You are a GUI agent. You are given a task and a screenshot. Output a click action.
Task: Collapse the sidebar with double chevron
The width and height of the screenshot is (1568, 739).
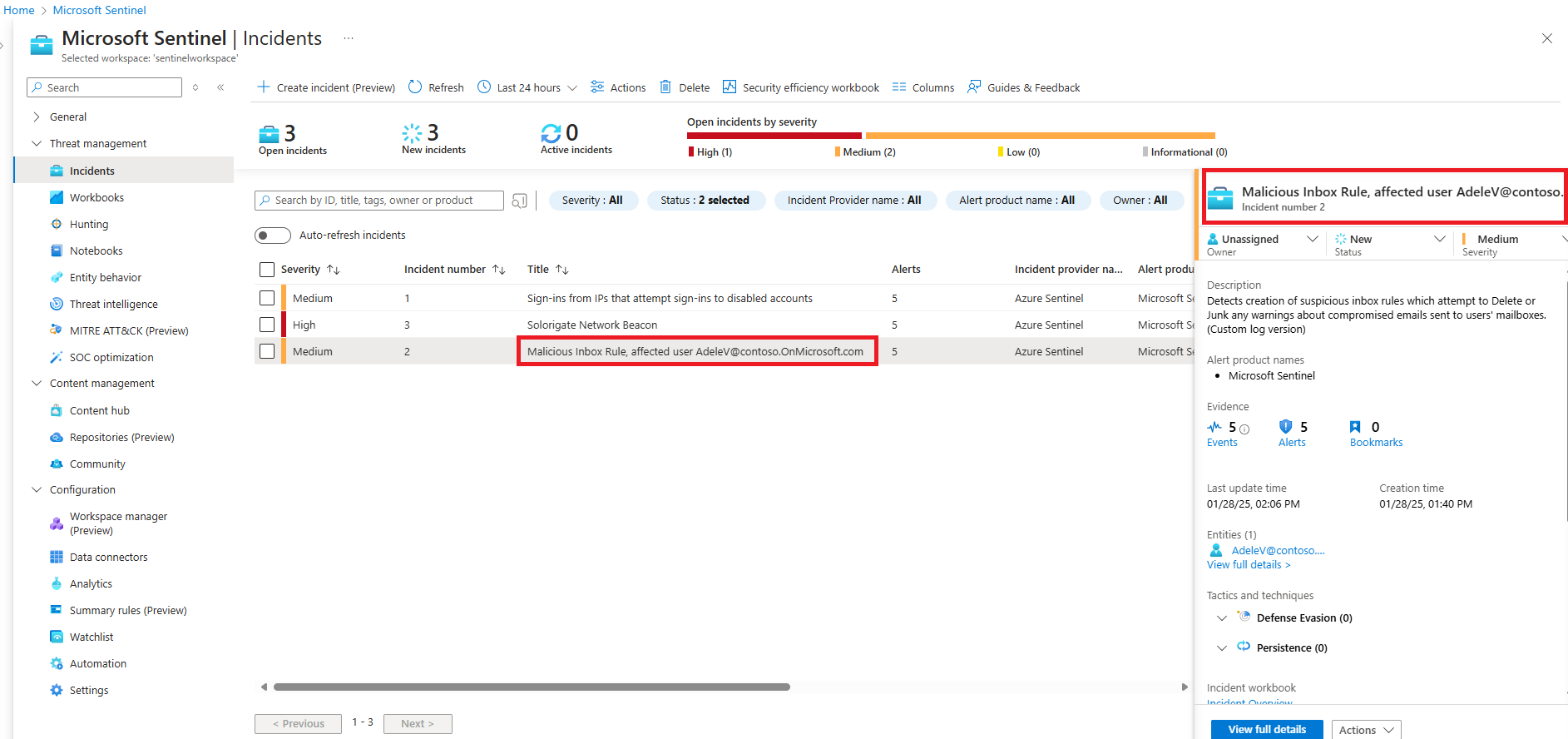[x=220, y=87]
